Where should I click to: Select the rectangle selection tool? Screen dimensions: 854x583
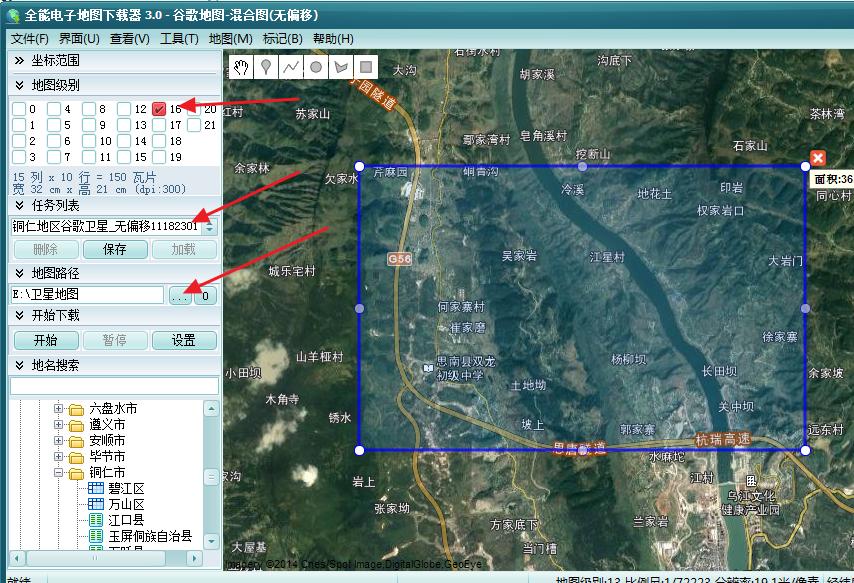tap(366, 67)
